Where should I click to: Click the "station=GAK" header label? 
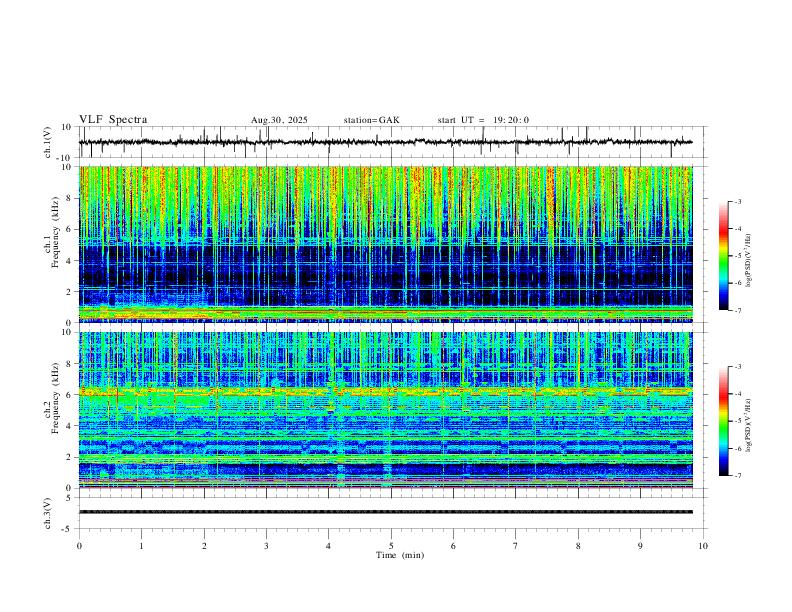point(371,120)
